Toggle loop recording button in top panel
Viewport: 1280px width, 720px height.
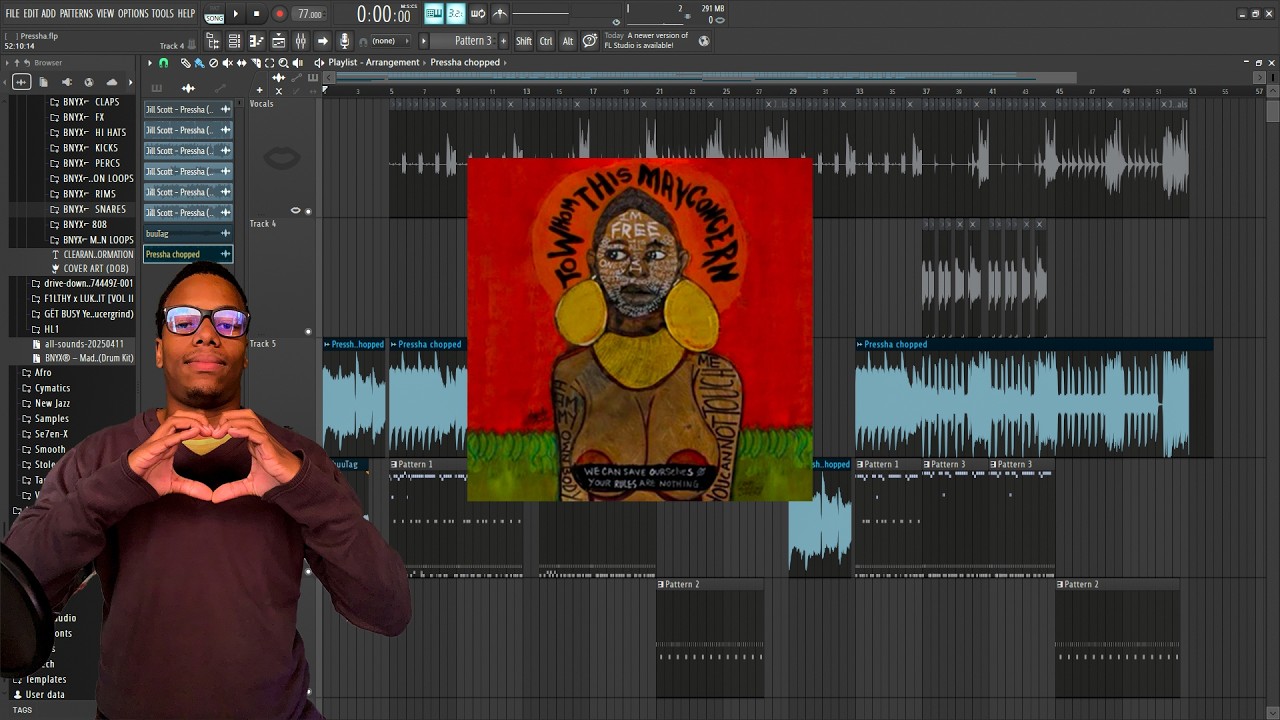coord(478,13)
